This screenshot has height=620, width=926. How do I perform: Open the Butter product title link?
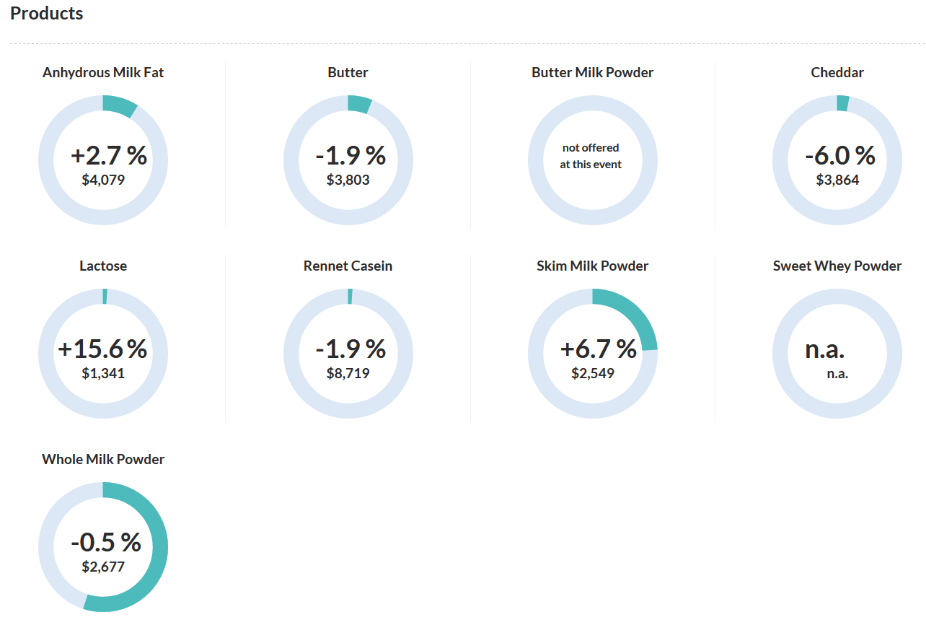click(348, 73)
